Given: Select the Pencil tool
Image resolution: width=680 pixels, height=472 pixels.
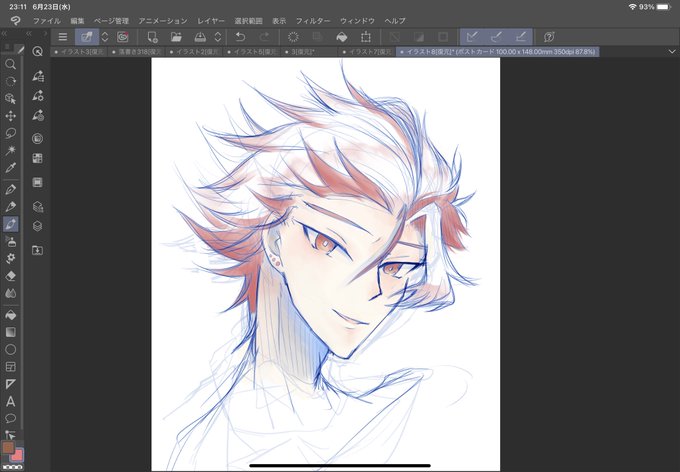Looking at the screenshot, I should tap(10, 207).
